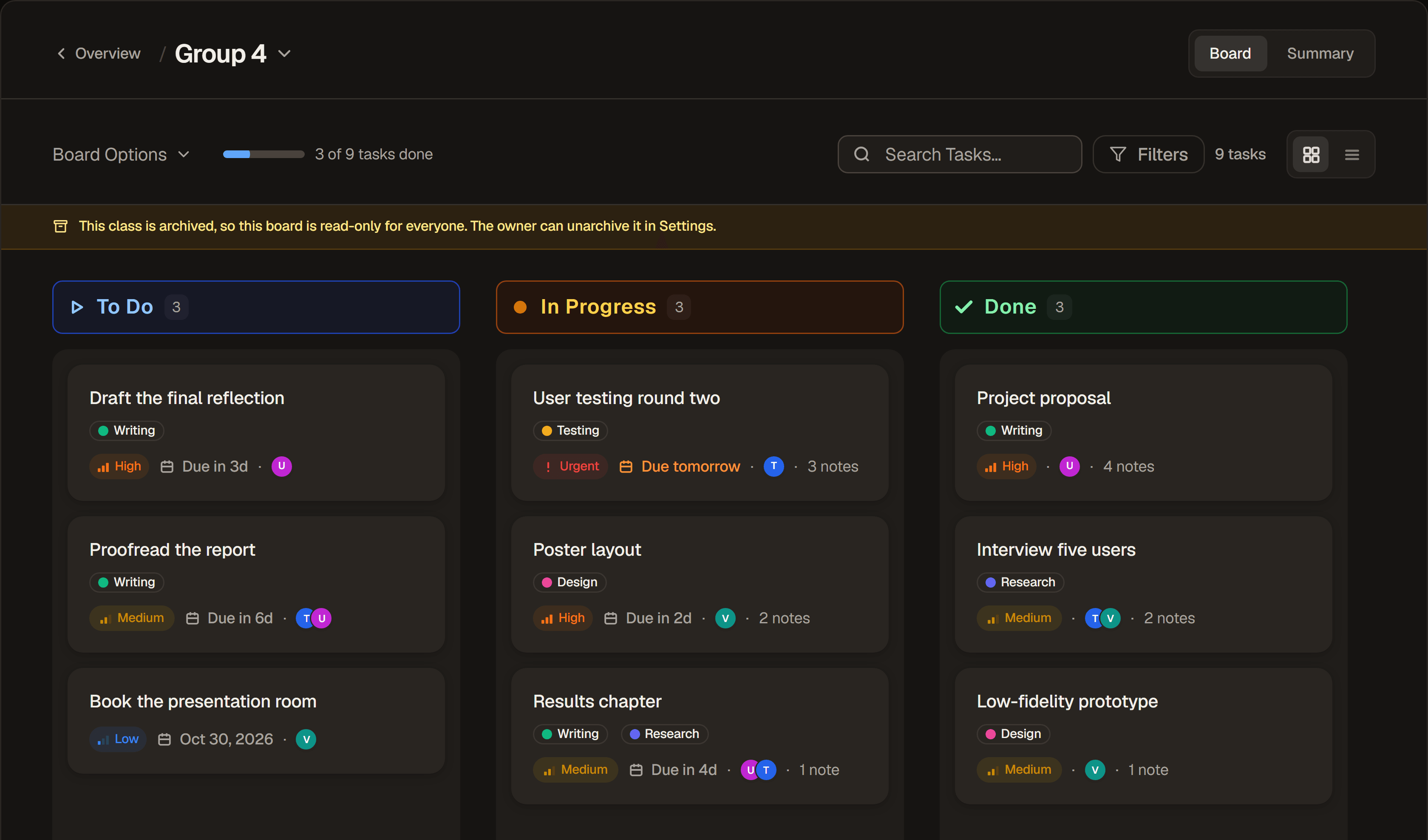This screenshot has width=1428, height=840.
Task: Select the Board tab
Action: pyautogui.click(x=1230, y=53)
